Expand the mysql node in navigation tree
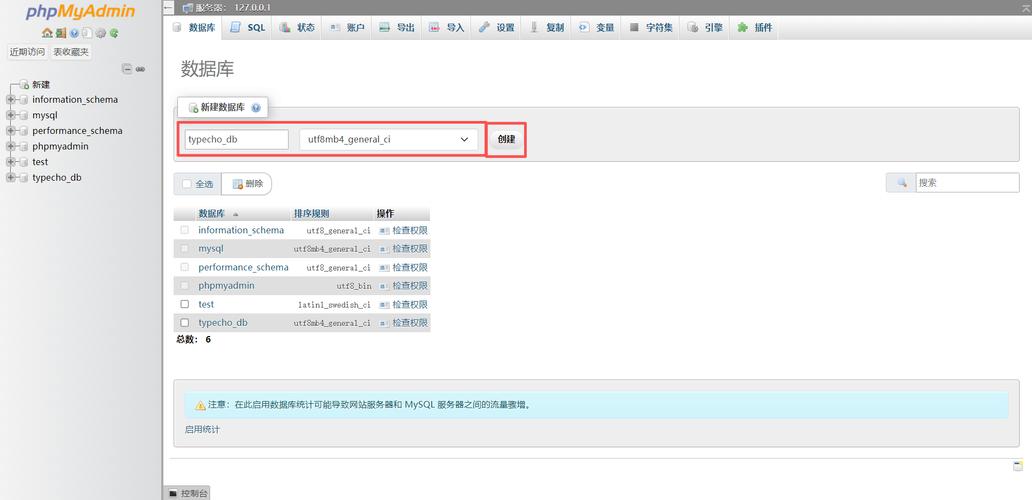 click(x=11, y=115)
